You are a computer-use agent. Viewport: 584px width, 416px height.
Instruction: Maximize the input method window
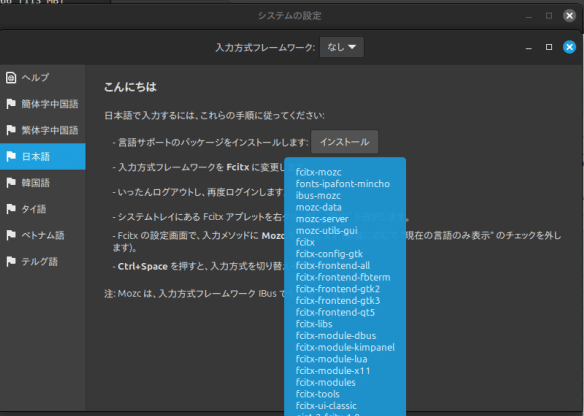(x=549, y=47)
